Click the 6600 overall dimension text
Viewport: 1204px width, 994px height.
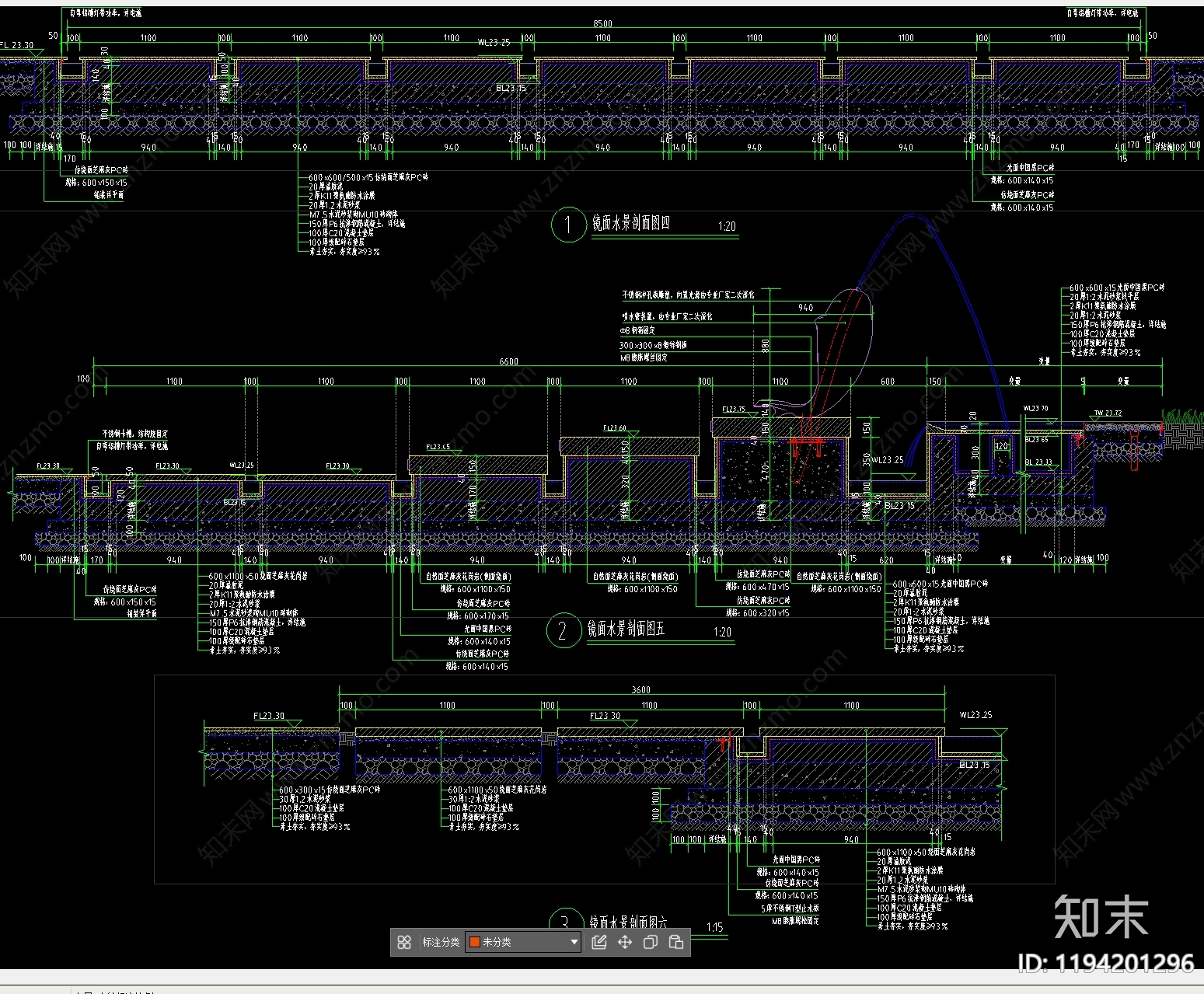click(x=508, y=362)
